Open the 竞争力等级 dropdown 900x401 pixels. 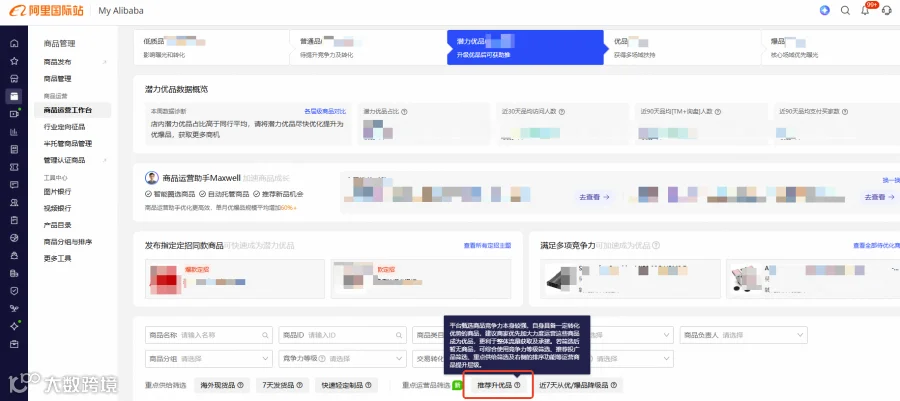pyautogui.click(x=342, y=359)
